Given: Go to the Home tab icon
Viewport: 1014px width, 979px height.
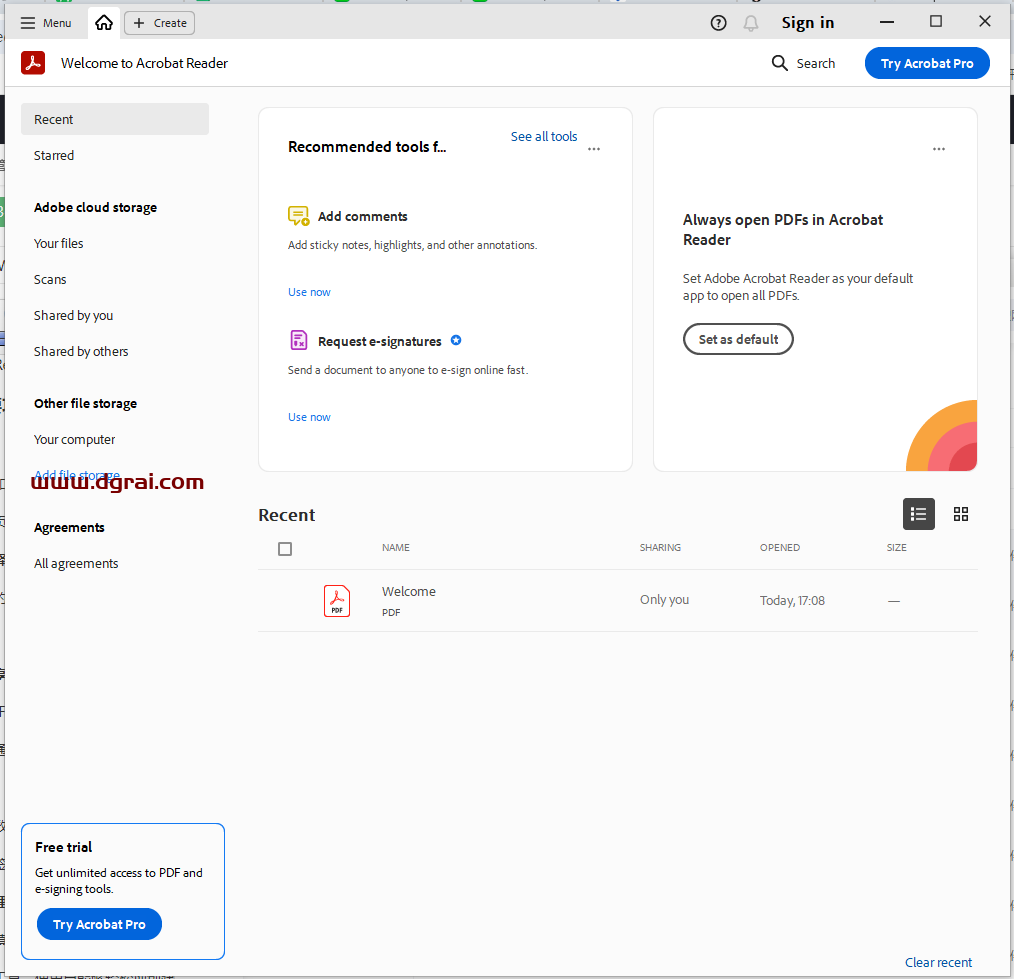Looking at the screenshot, I should [x=103, y=23].
